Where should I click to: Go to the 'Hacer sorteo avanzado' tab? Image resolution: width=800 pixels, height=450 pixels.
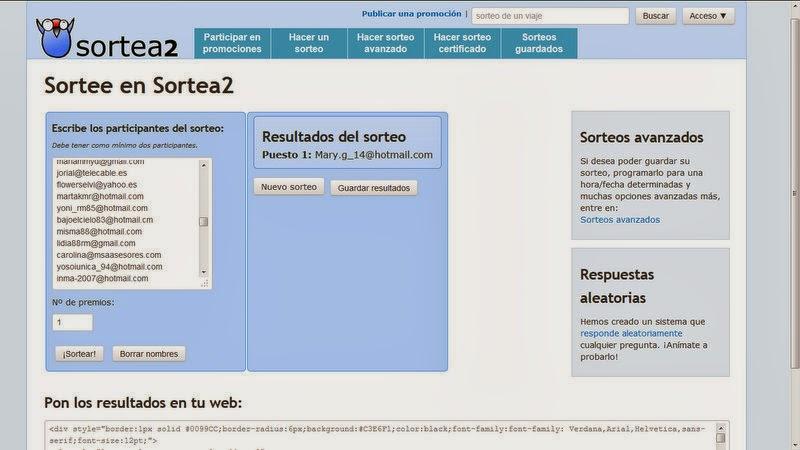(x=385, y=43)
